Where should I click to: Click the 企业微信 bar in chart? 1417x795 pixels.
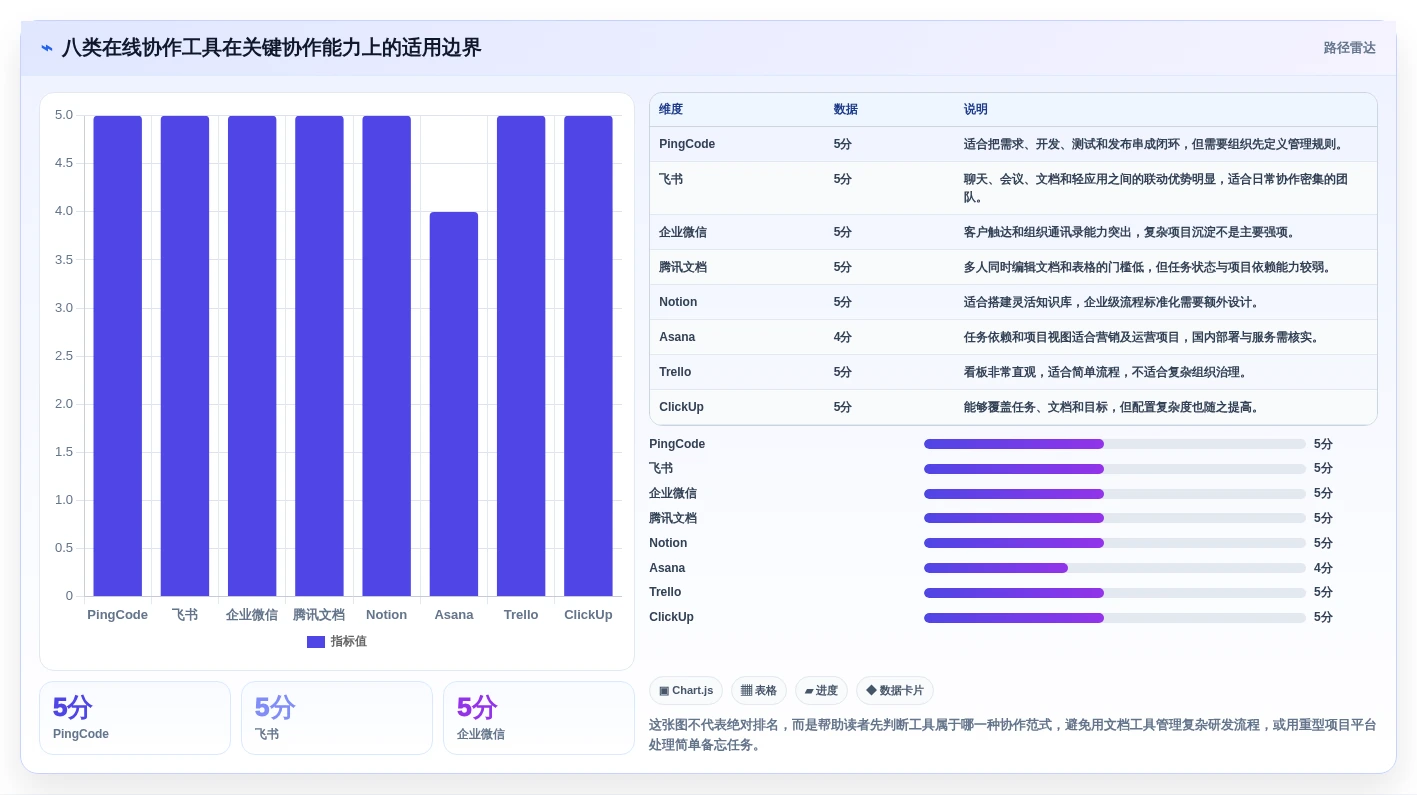pyautogui.click(x=252, y=356)
